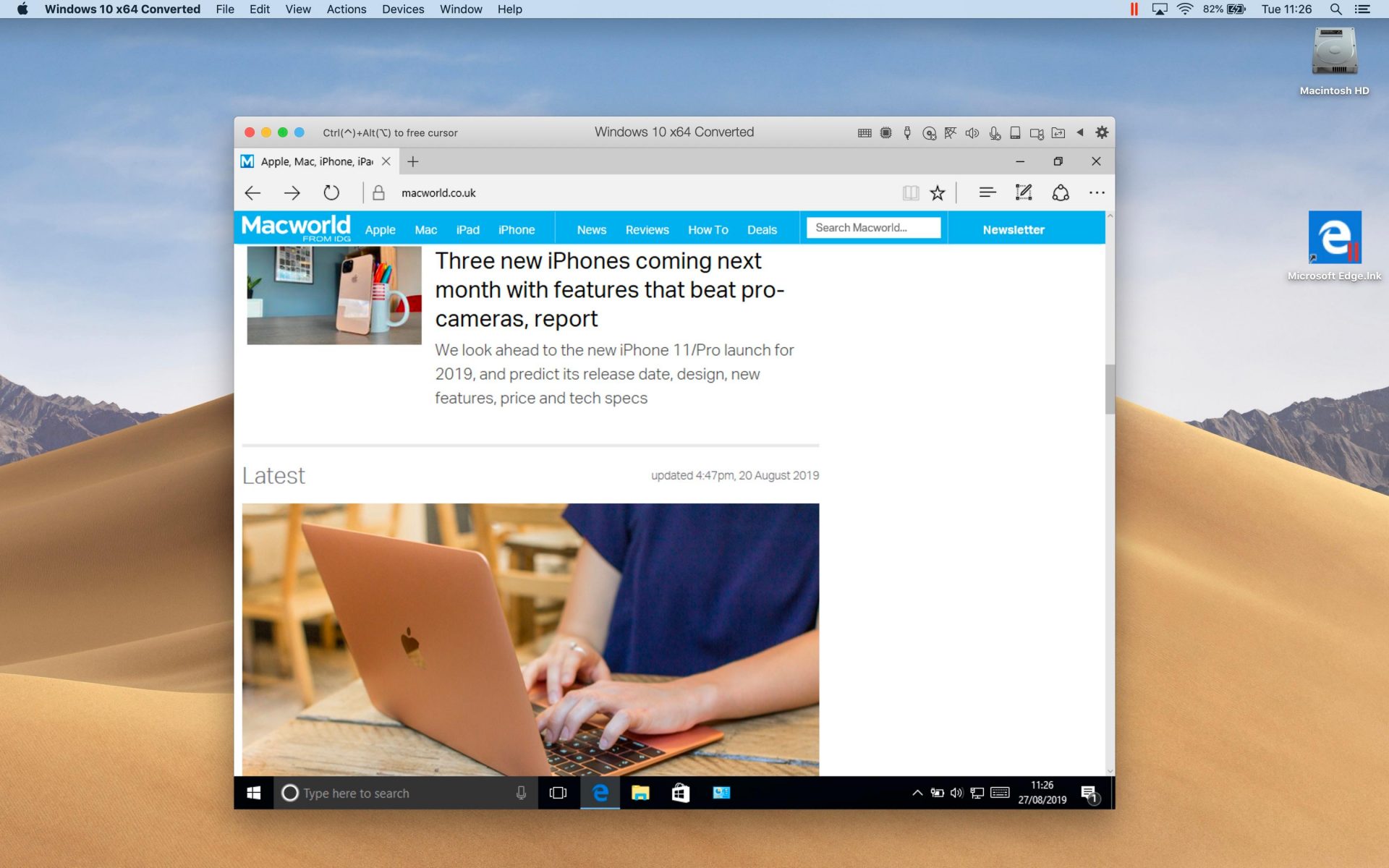1389x868 pixels.
Task: Open Macintosh HD desktop icon
Action: 1334,61
